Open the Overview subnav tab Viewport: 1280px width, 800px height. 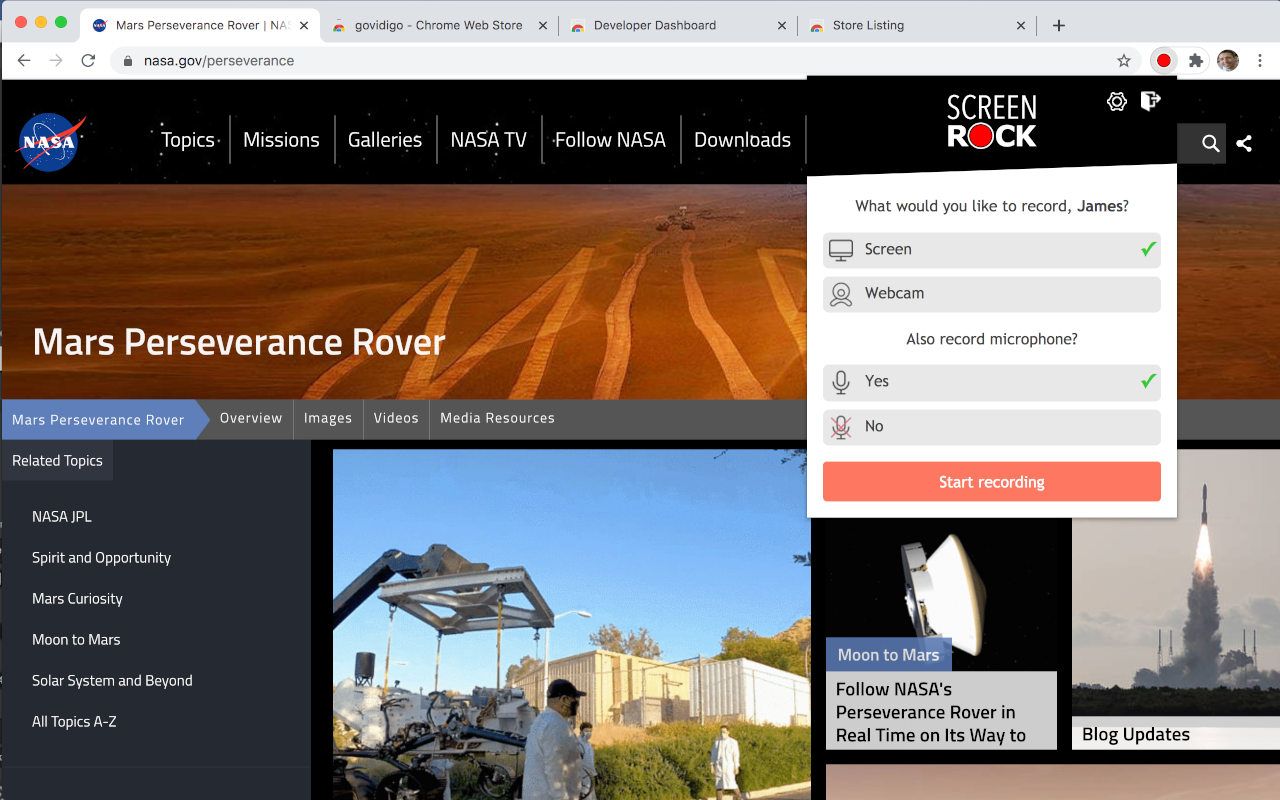pos(251,418)
